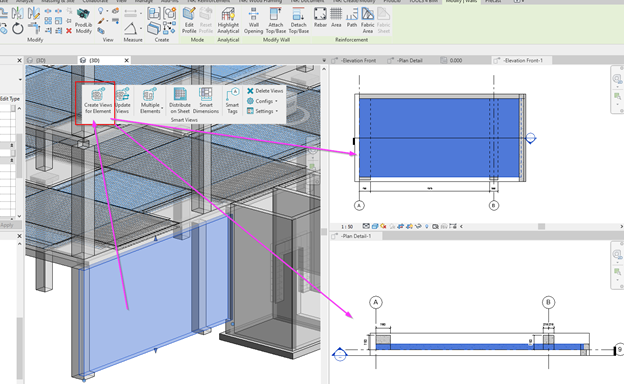Screen dimensions: 624x384
Task: Click the ProdLib Modify tool
Action: point(83,21)
